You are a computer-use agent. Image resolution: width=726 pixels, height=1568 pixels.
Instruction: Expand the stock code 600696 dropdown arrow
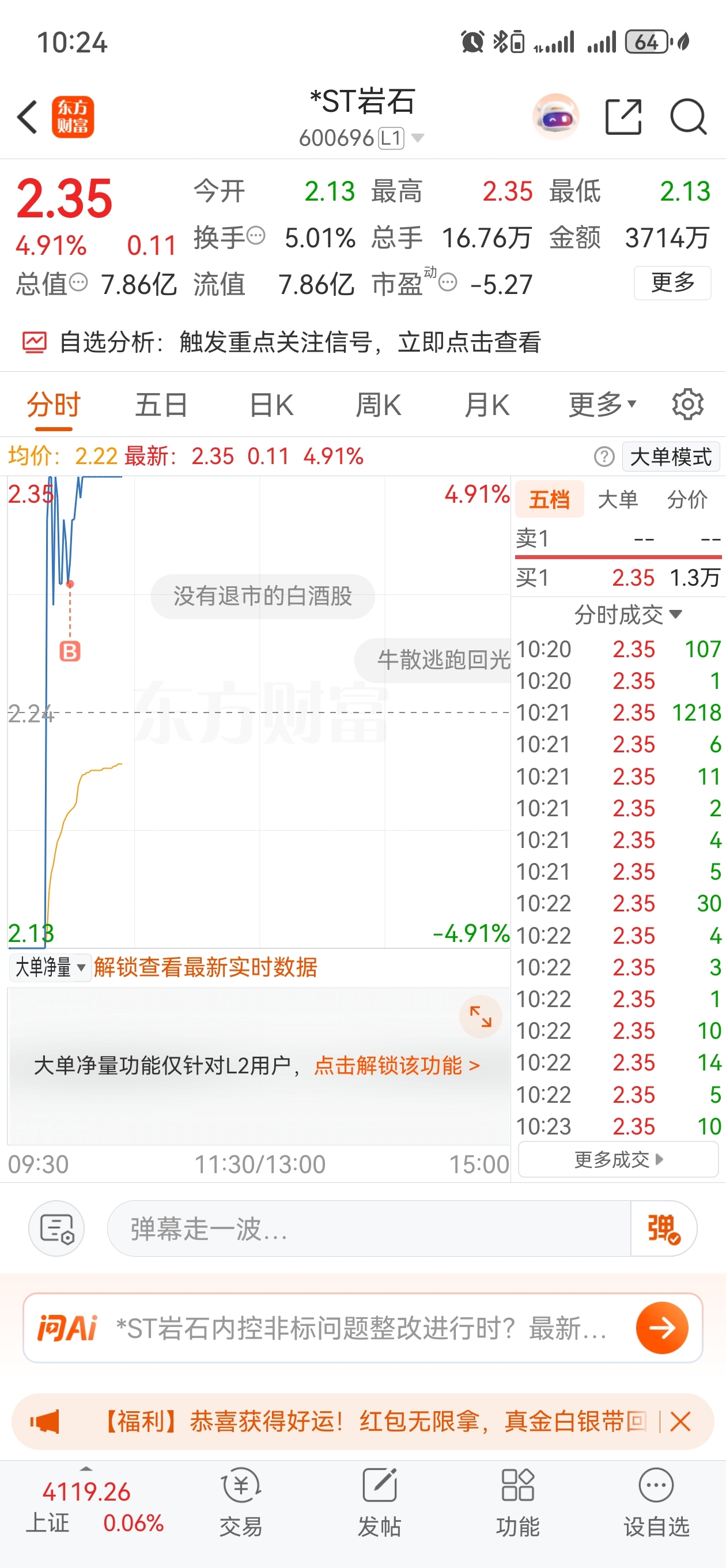pyautogui.click(x=418, y=138)
